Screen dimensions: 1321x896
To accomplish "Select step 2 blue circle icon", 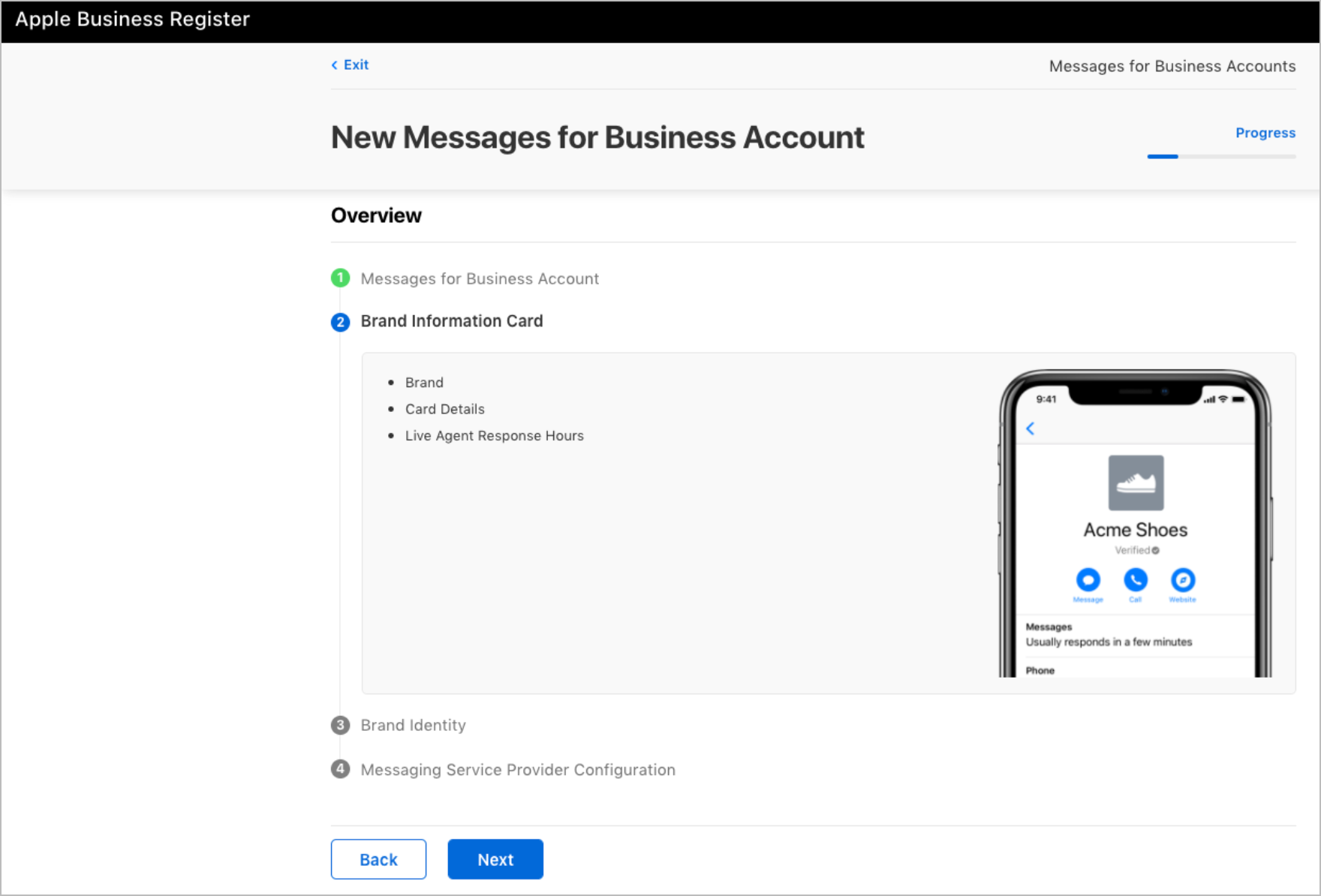I will pos(340,322).
